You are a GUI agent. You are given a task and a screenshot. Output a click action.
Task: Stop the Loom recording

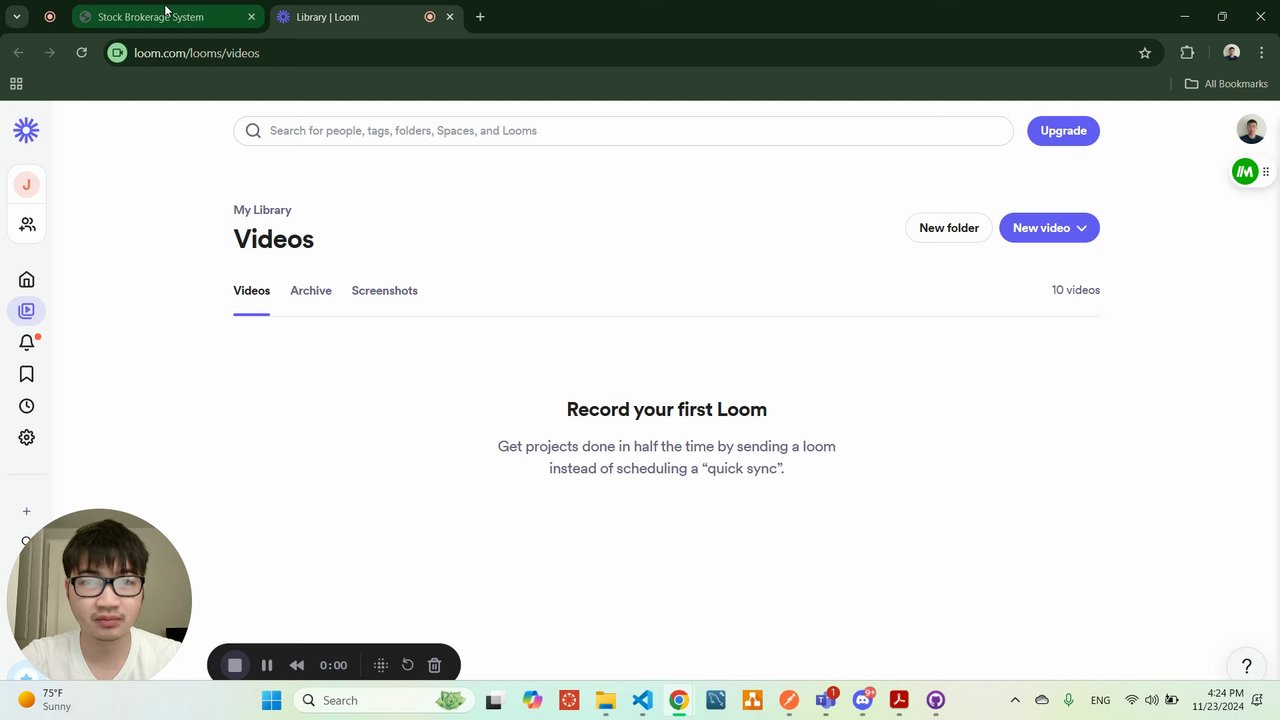[235, 665]
